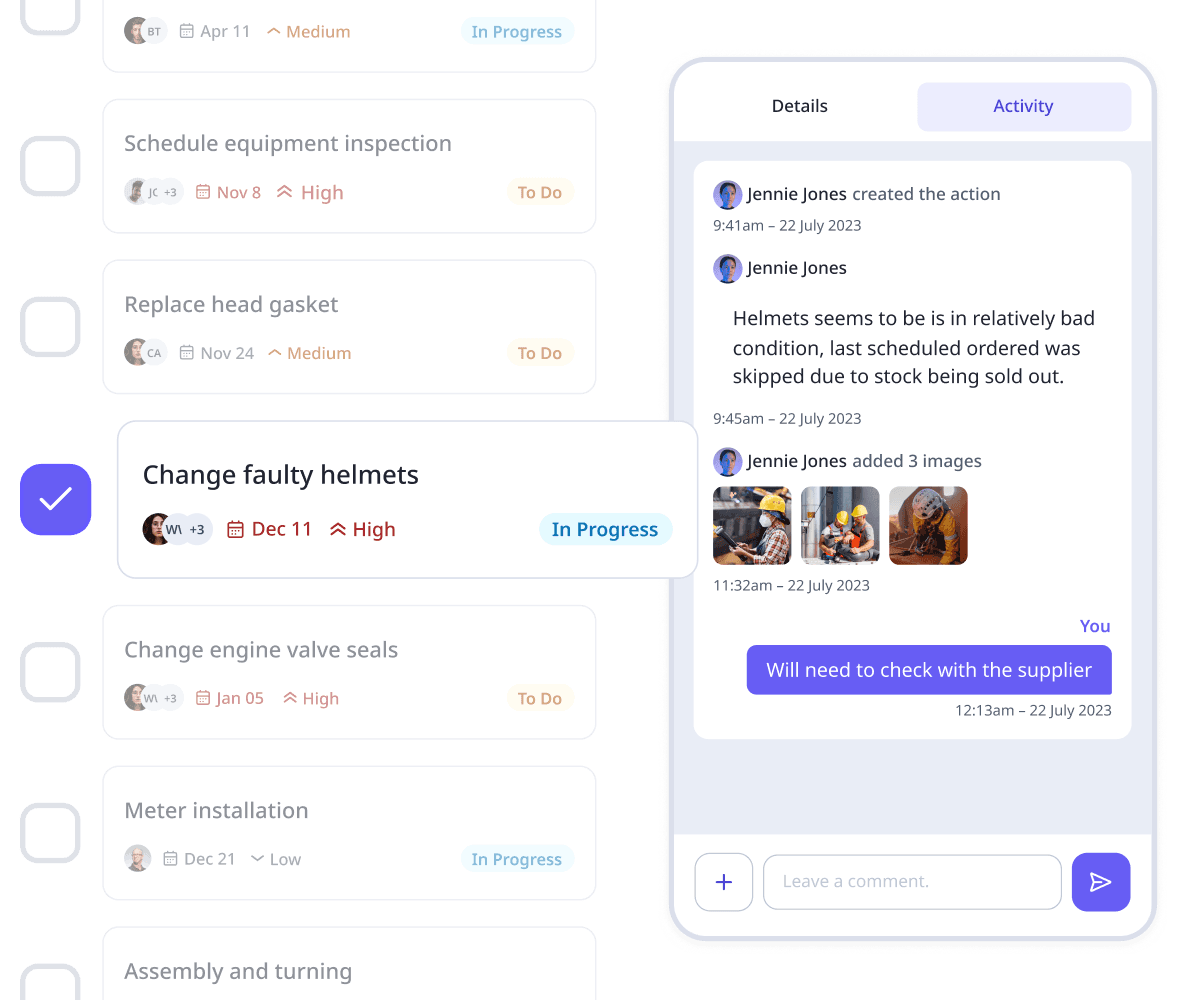Open the Change engine valve seals task
Screen dimensions: 1200x1000
point(349,672)
